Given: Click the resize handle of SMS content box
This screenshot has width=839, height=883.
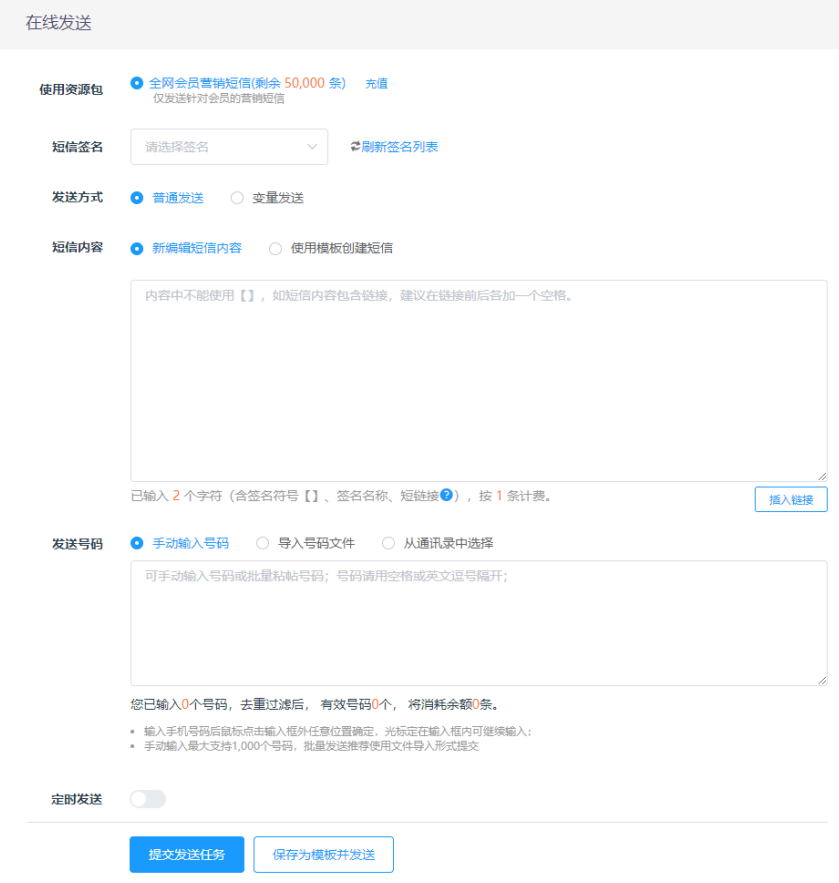Looking at the screenshot, I should tap(822, 476).
